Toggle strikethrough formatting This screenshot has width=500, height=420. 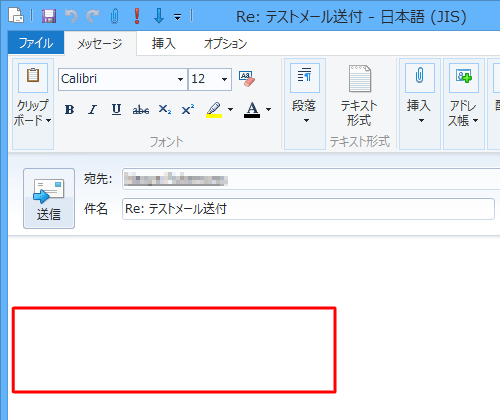pyautogui.click(x=141, y=110)
